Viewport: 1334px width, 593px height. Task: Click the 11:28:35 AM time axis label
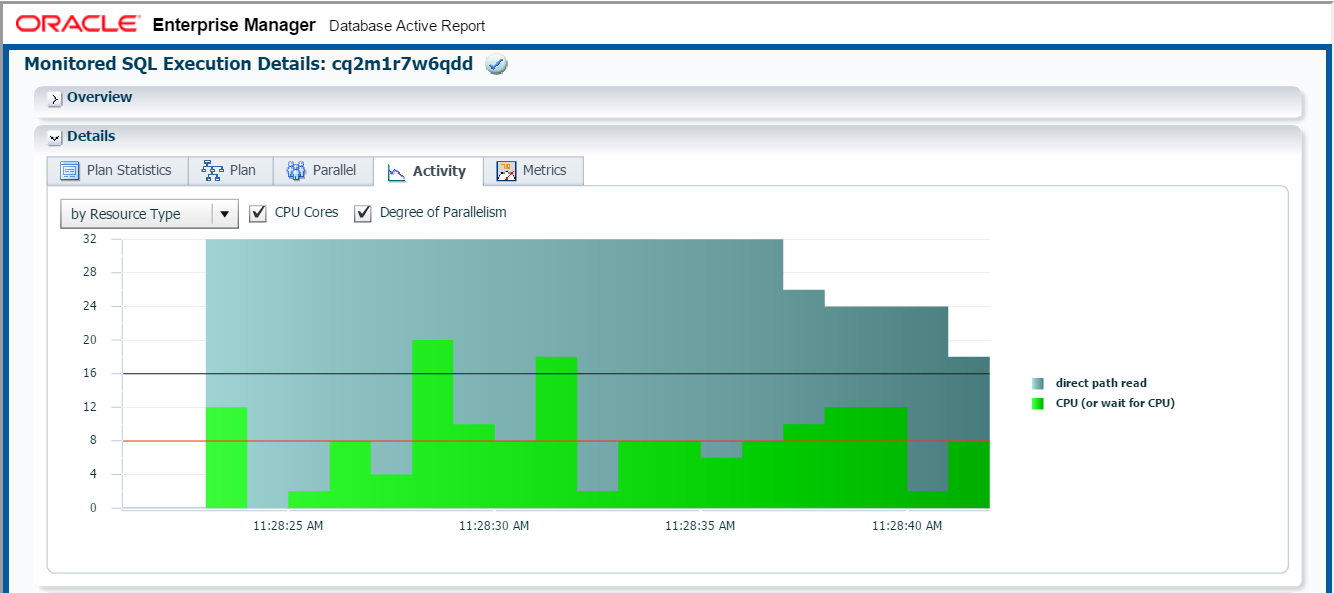[700, 525]
